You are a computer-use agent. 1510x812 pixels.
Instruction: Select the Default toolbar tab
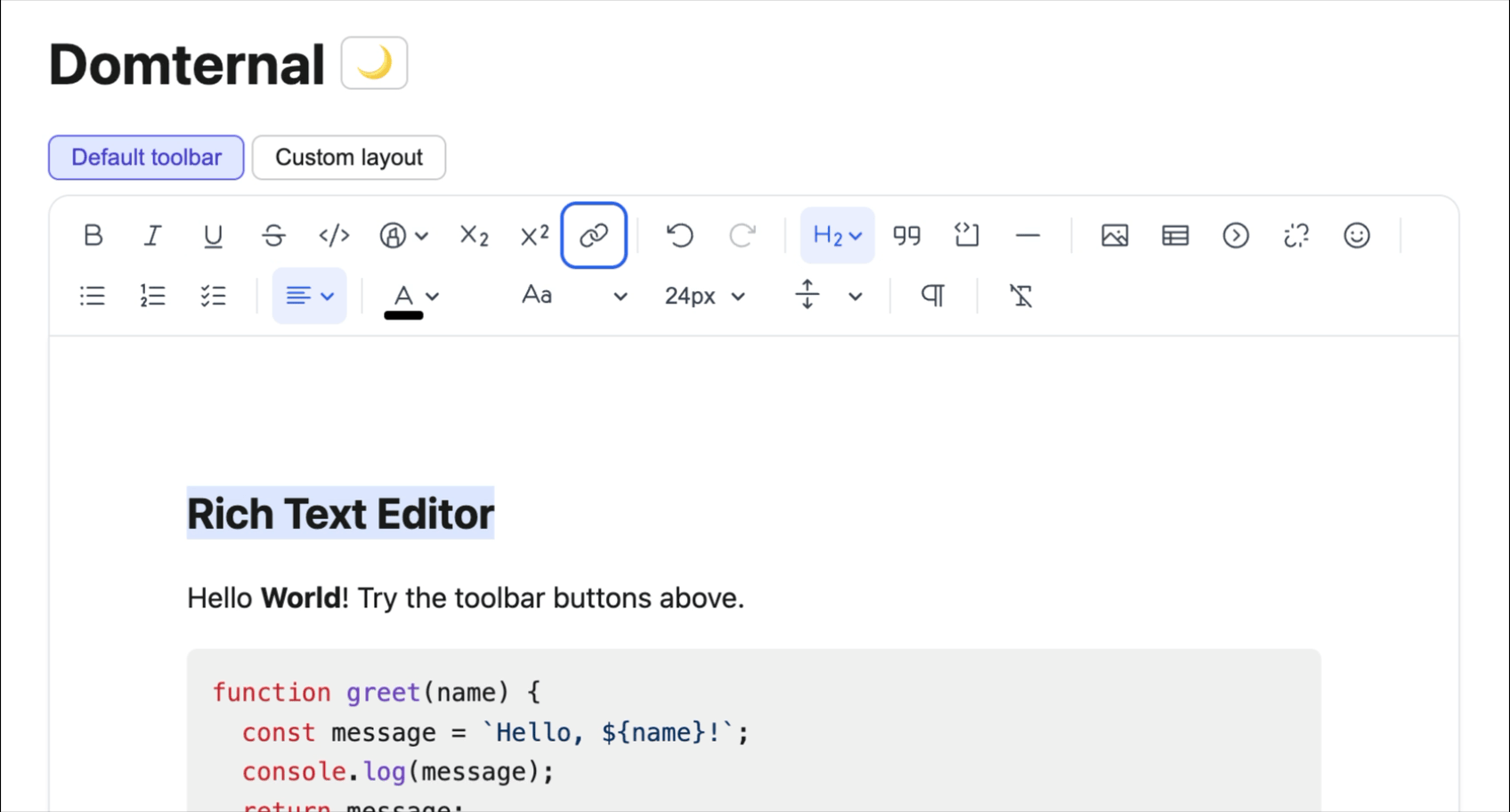pos(145,157)
